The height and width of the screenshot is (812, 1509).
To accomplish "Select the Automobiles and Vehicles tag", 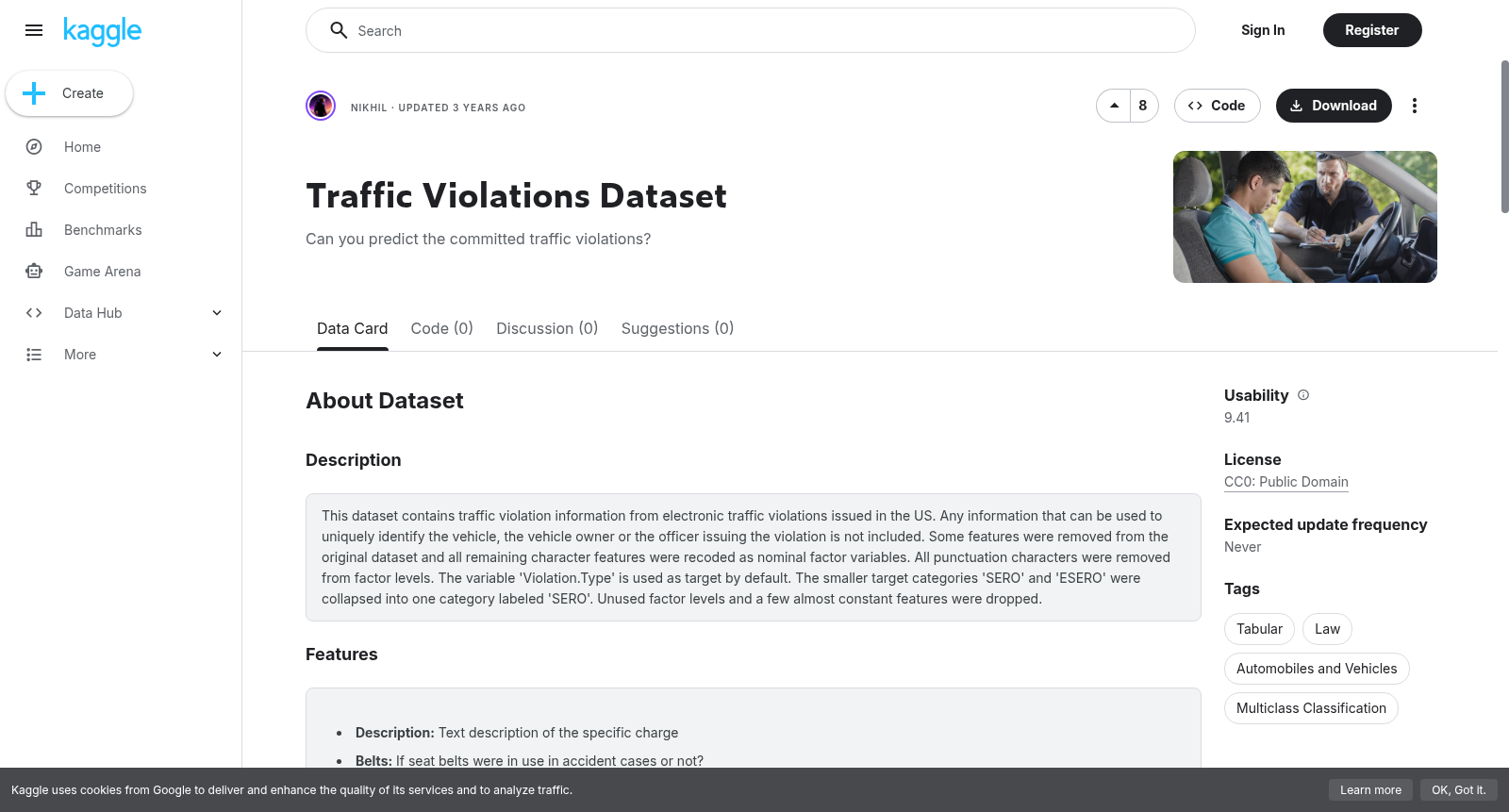I will tap(1317, 669).
